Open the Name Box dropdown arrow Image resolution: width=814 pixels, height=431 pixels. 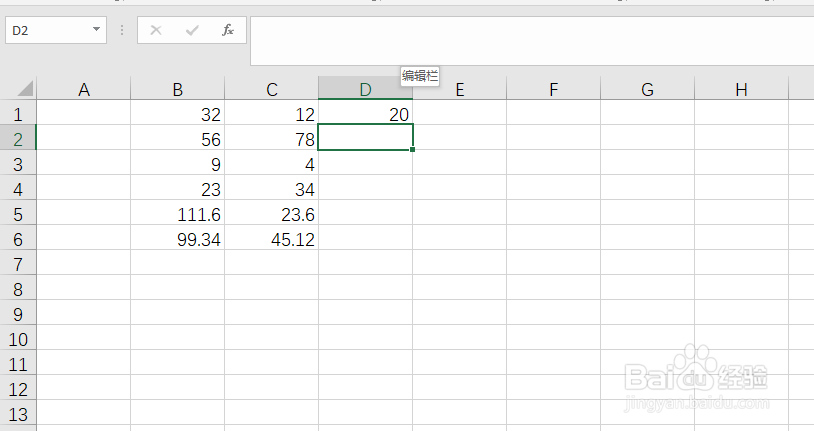(96, 29)
